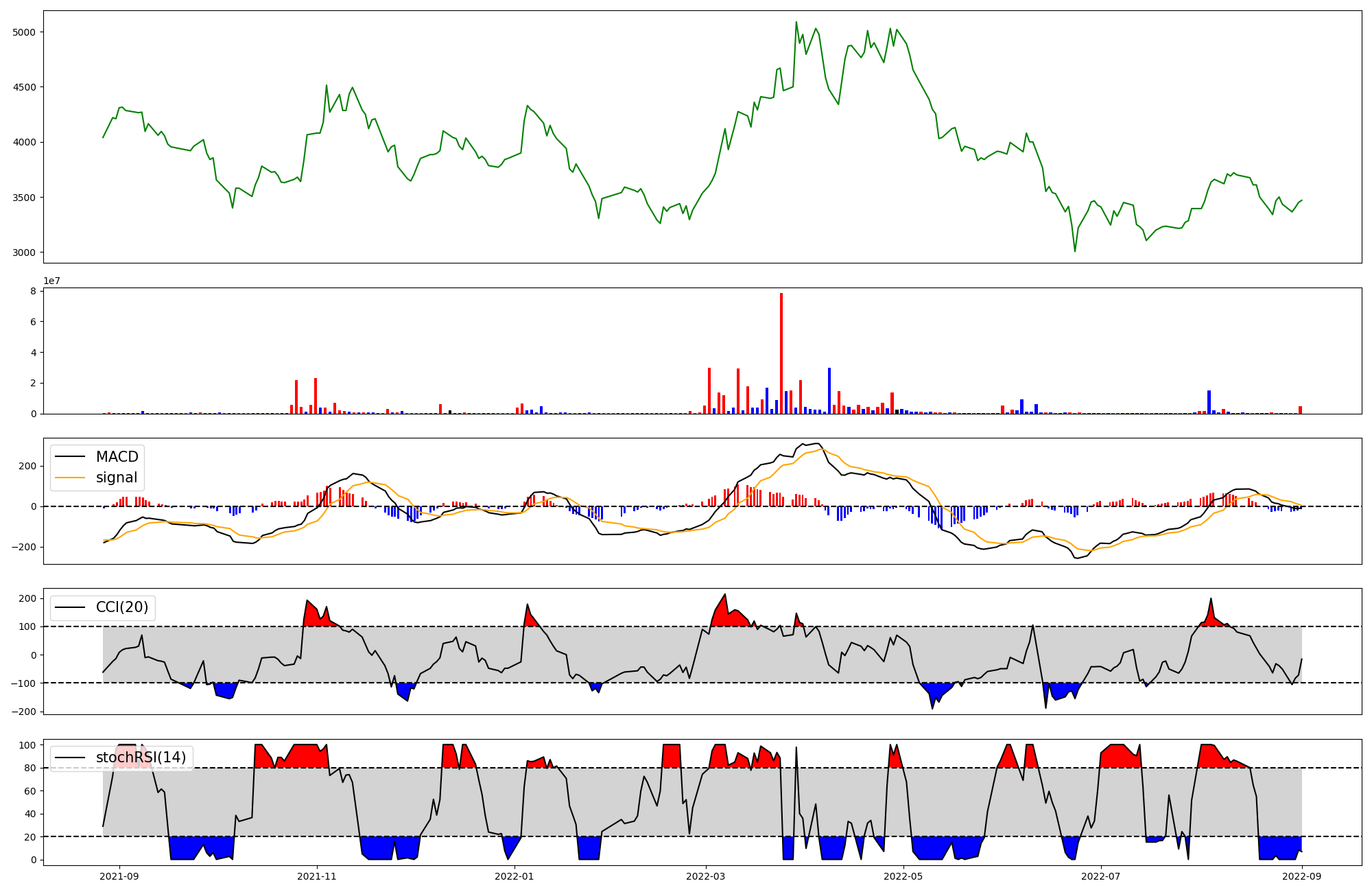Click the MACD legend entry

[117, 457]
